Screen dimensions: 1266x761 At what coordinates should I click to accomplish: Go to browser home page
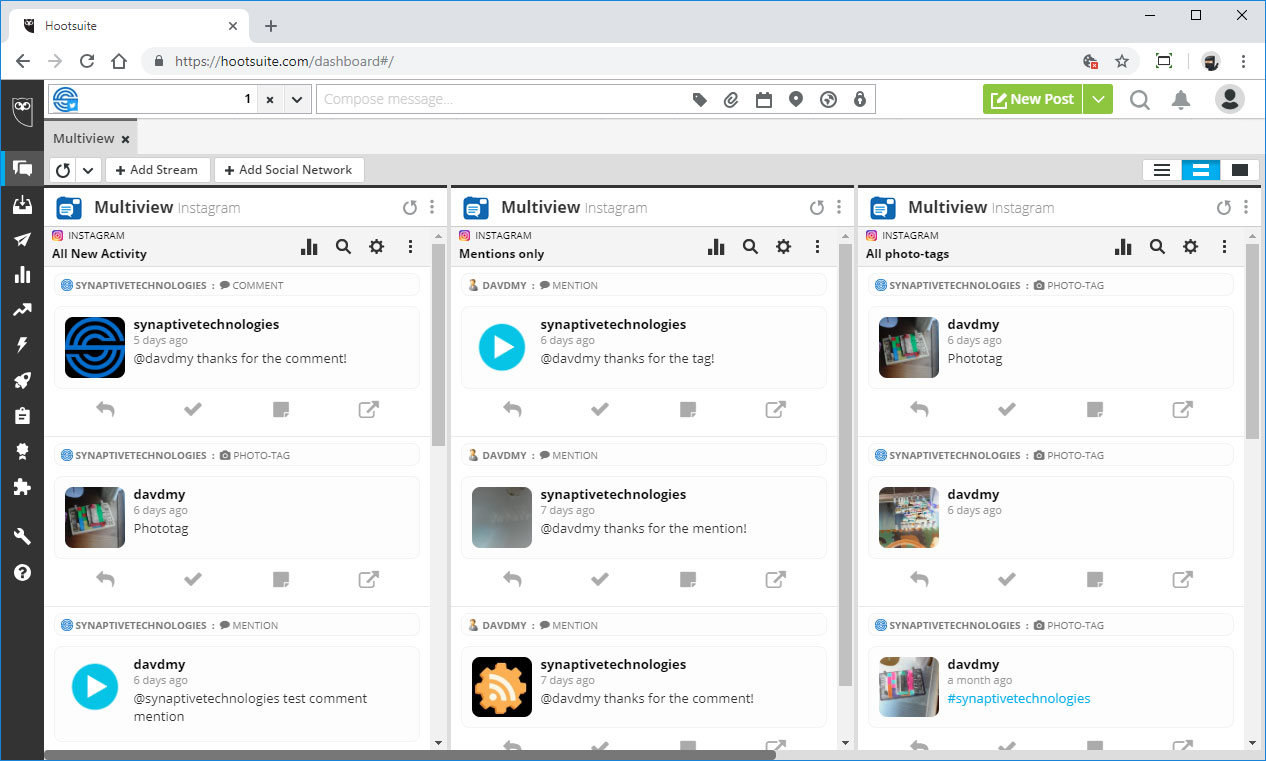tap(119, 61)
